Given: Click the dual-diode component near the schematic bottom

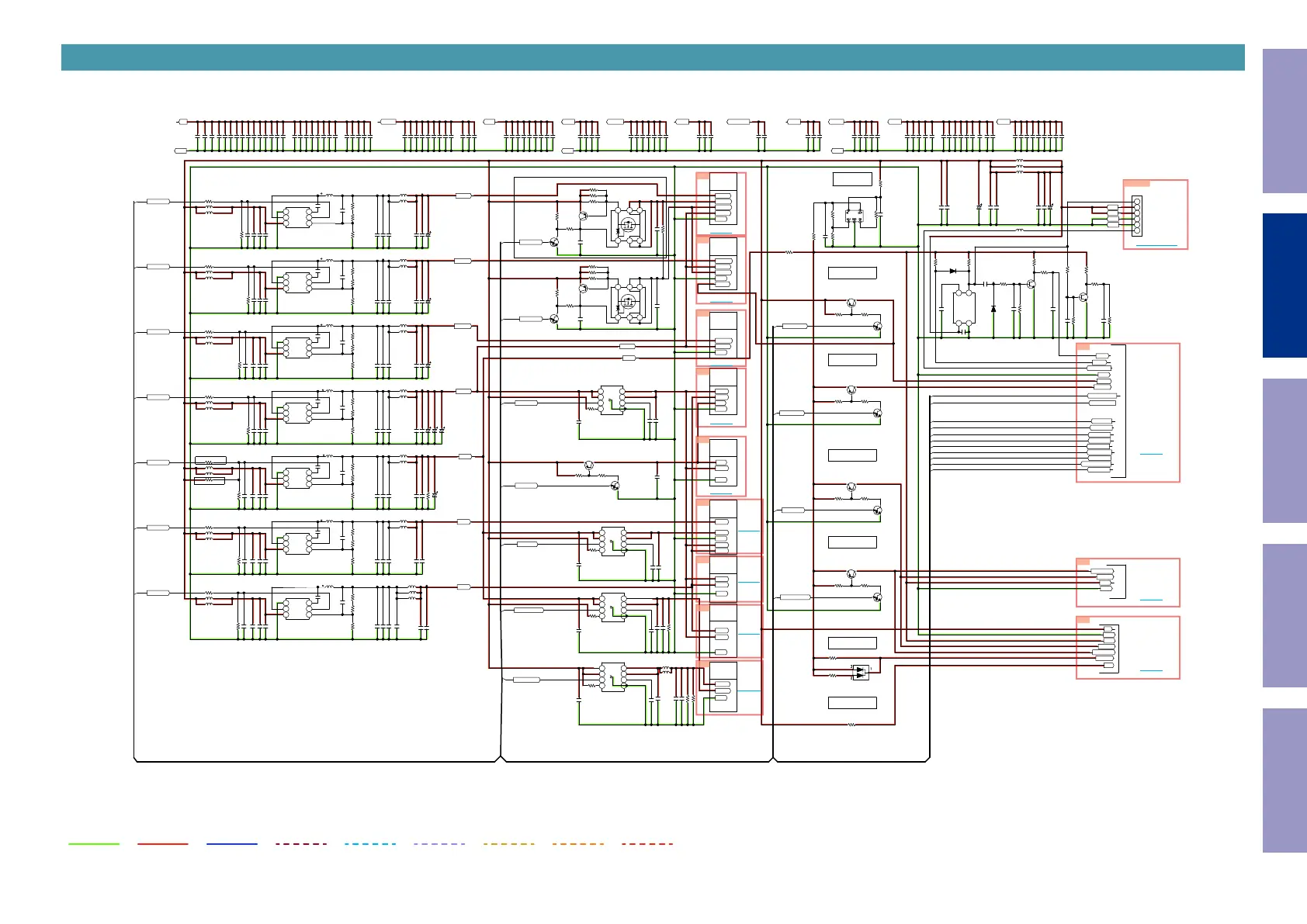Looking at the screenshot, I should coord(860,673).
